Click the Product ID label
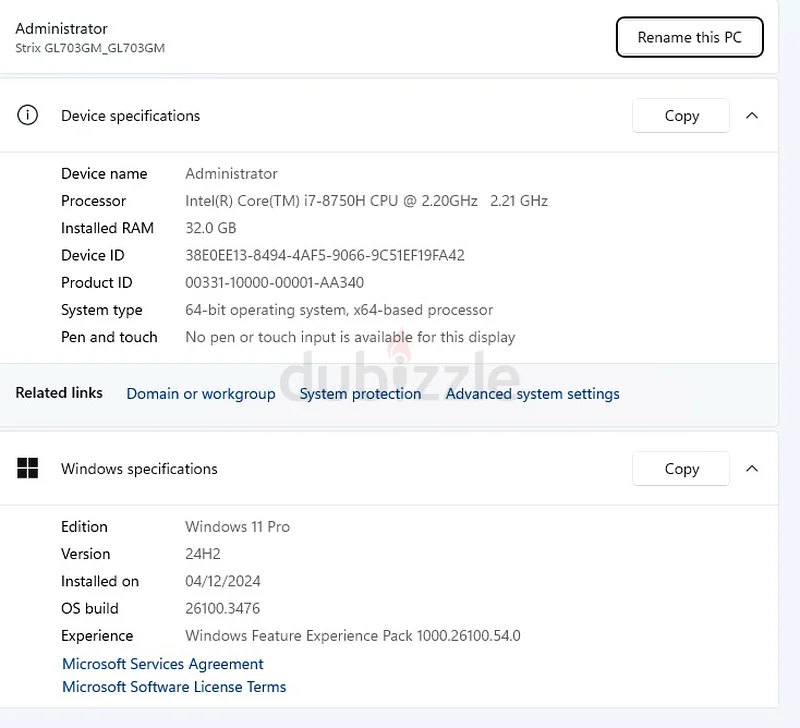This screenshot has height=728, width=800. (x=96, y=283)
